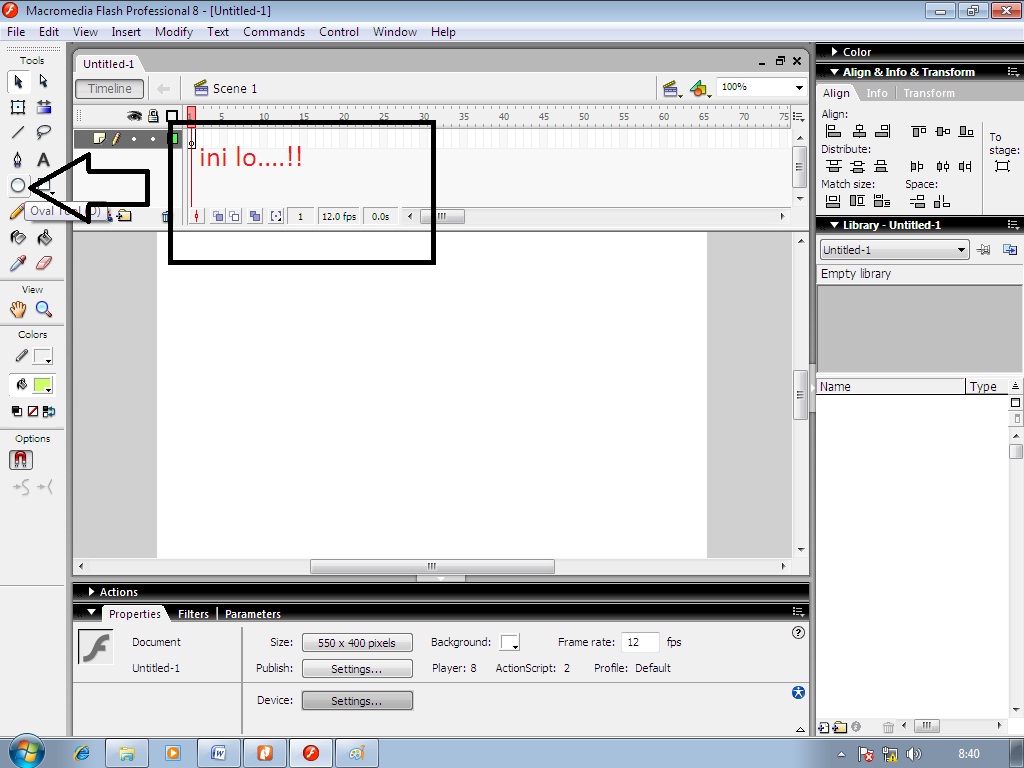Viewport: 1024px width, 768px height.
Task: Select the Lasso tool
Action: coord(43,133)
